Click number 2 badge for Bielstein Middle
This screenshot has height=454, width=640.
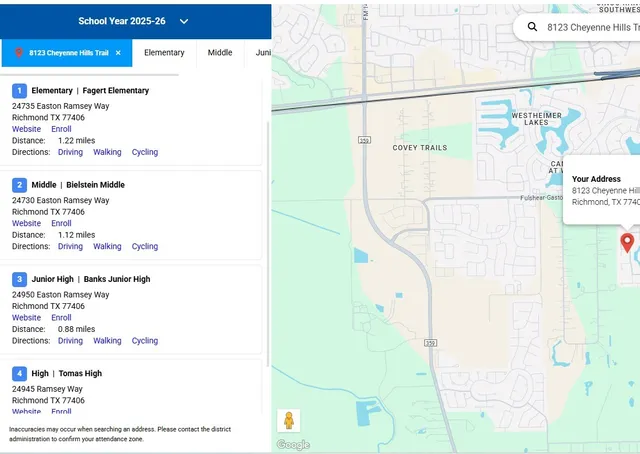click(19, 185)
